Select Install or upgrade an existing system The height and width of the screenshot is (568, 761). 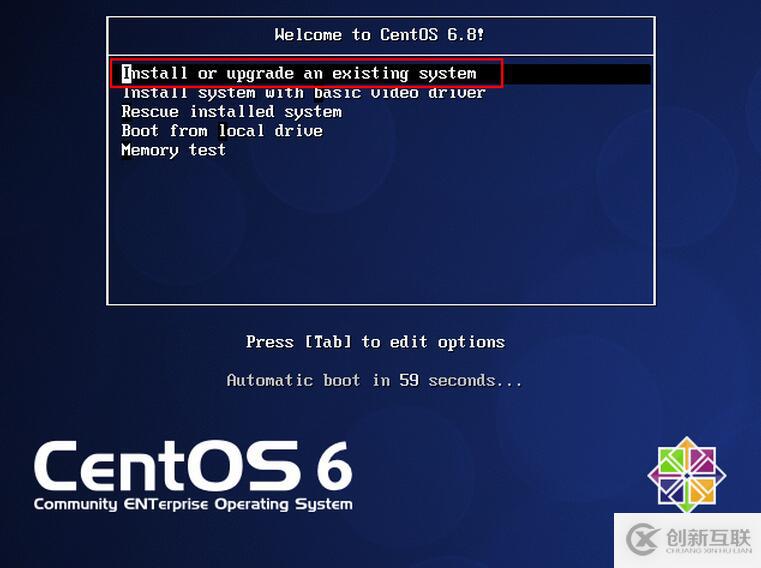[299, 74]
